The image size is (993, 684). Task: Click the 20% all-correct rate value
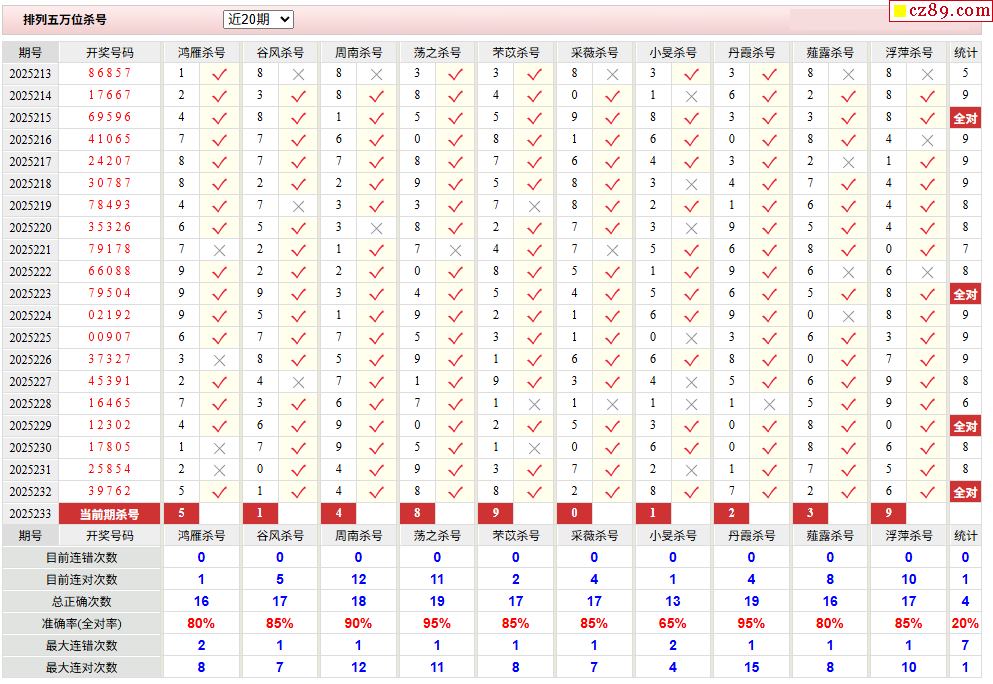tap(965, 623)
